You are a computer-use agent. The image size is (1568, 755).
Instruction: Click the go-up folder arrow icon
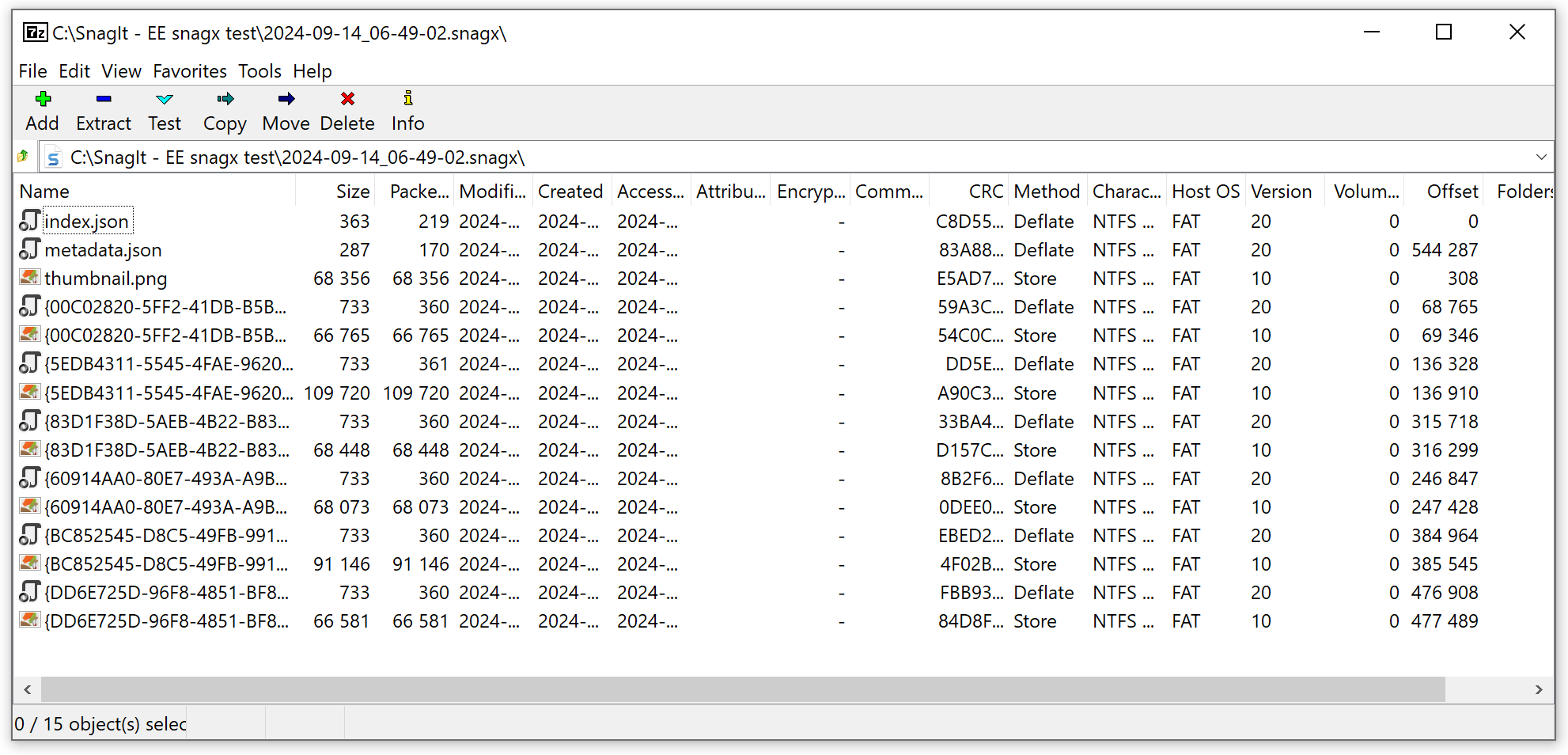23,156
